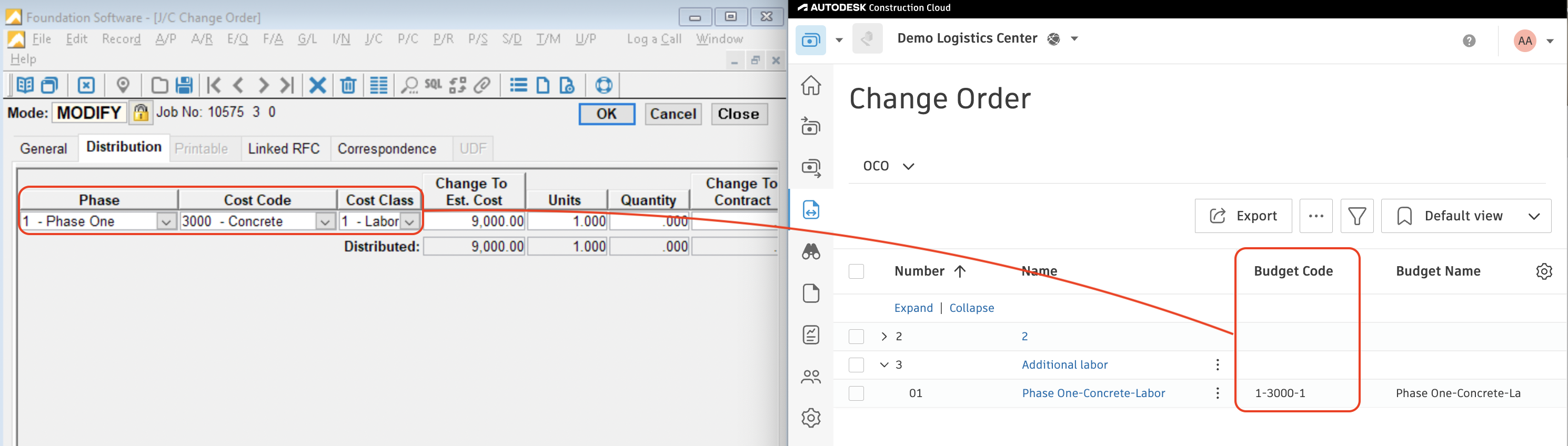This screenshot has width=1568, height=446.
Task: Go to the previous record
Action: 238,85
